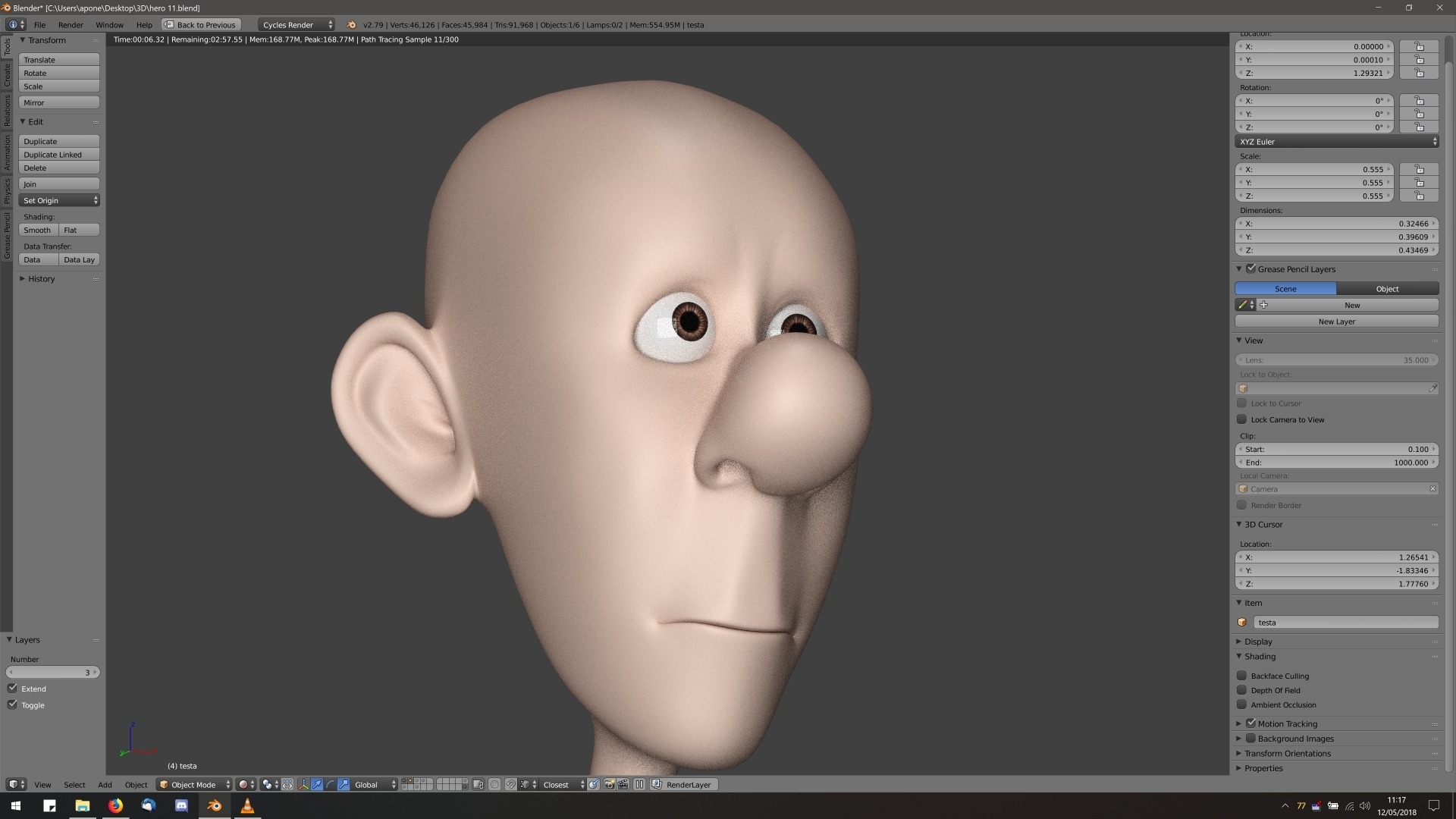
Task: Enable Lock Camera to View
Action: [1241, 419]
